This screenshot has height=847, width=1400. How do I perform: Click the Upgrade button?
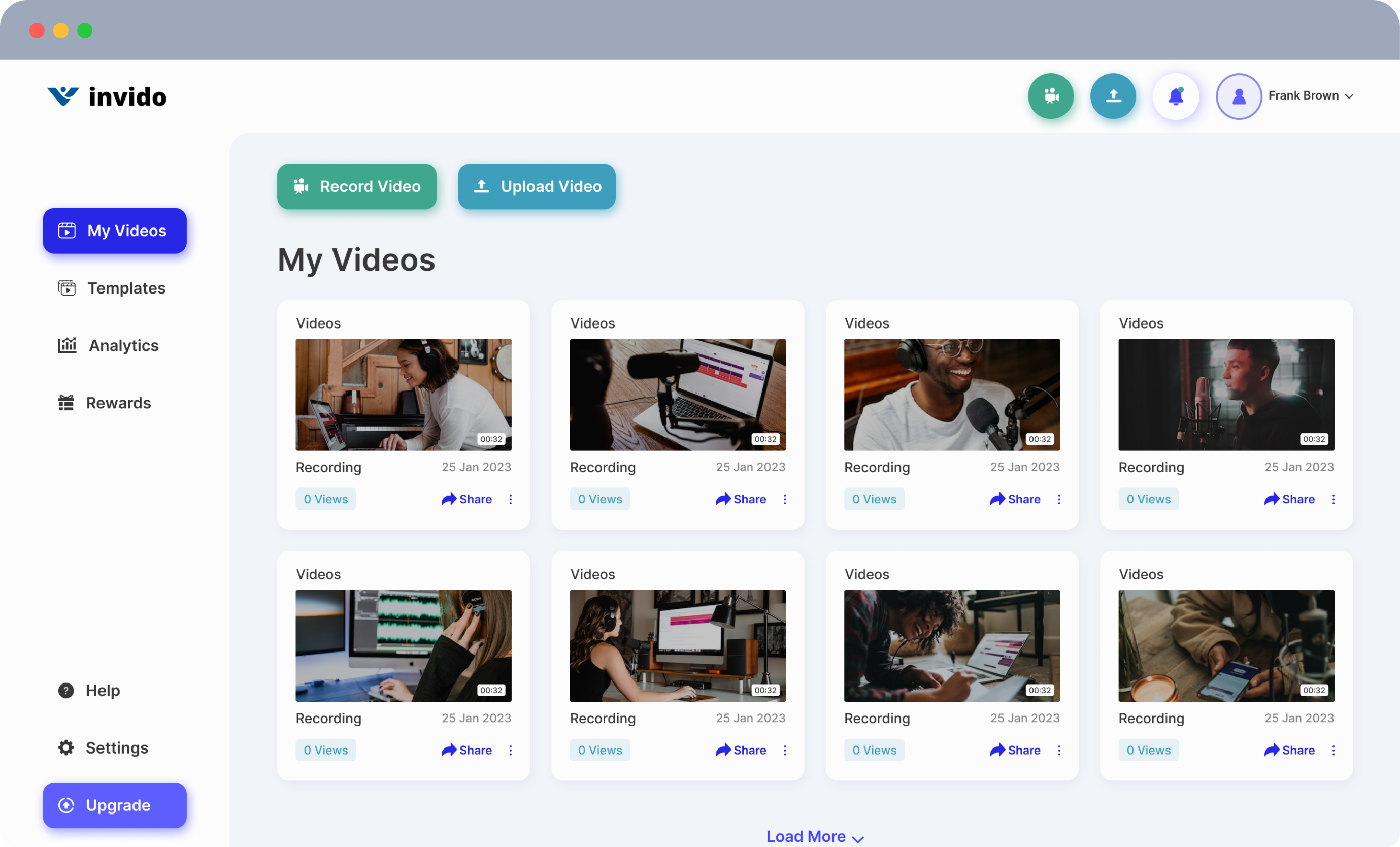point(115,805)
